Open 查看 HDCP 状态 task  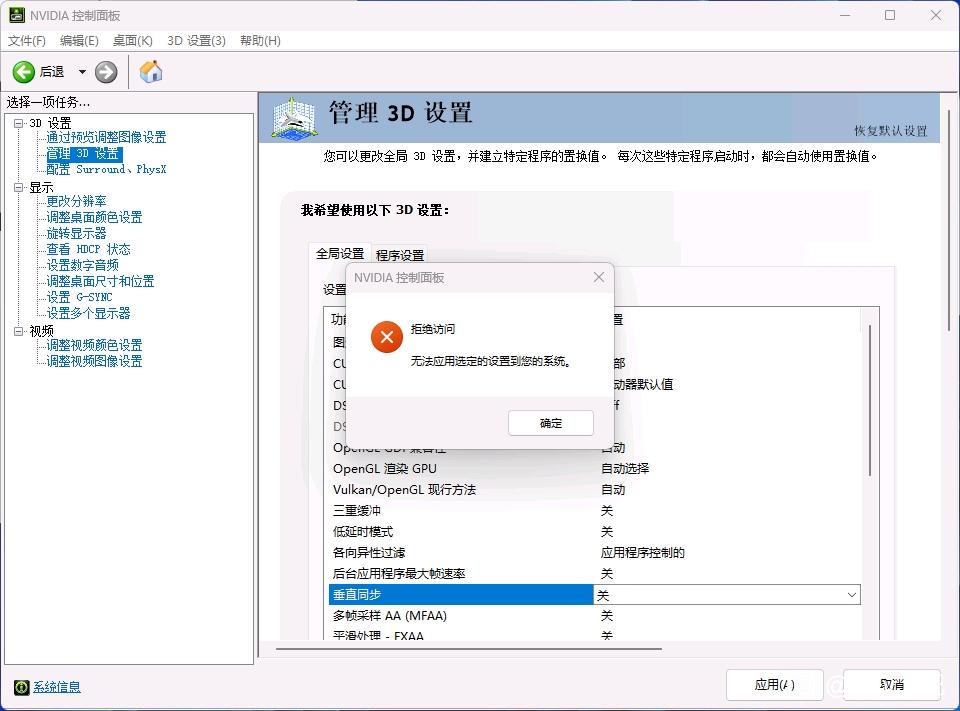tap(89, 249)
